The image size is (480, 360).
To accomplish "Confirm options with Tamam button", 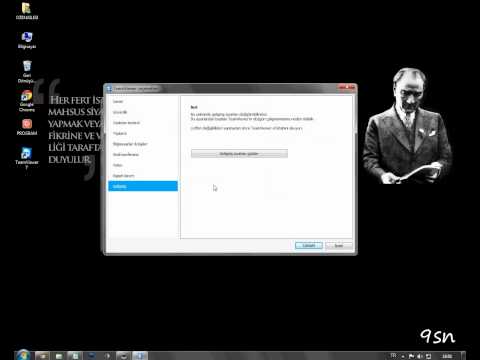I will (x=309, y=246).
